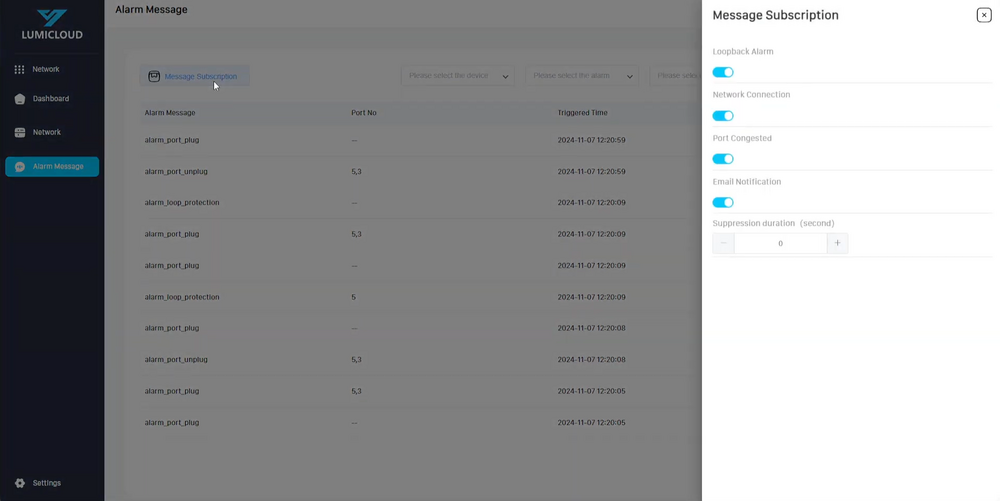
Task: Click the grid icon beside Network
Action: pyautogui.click(x=19, y=69)
